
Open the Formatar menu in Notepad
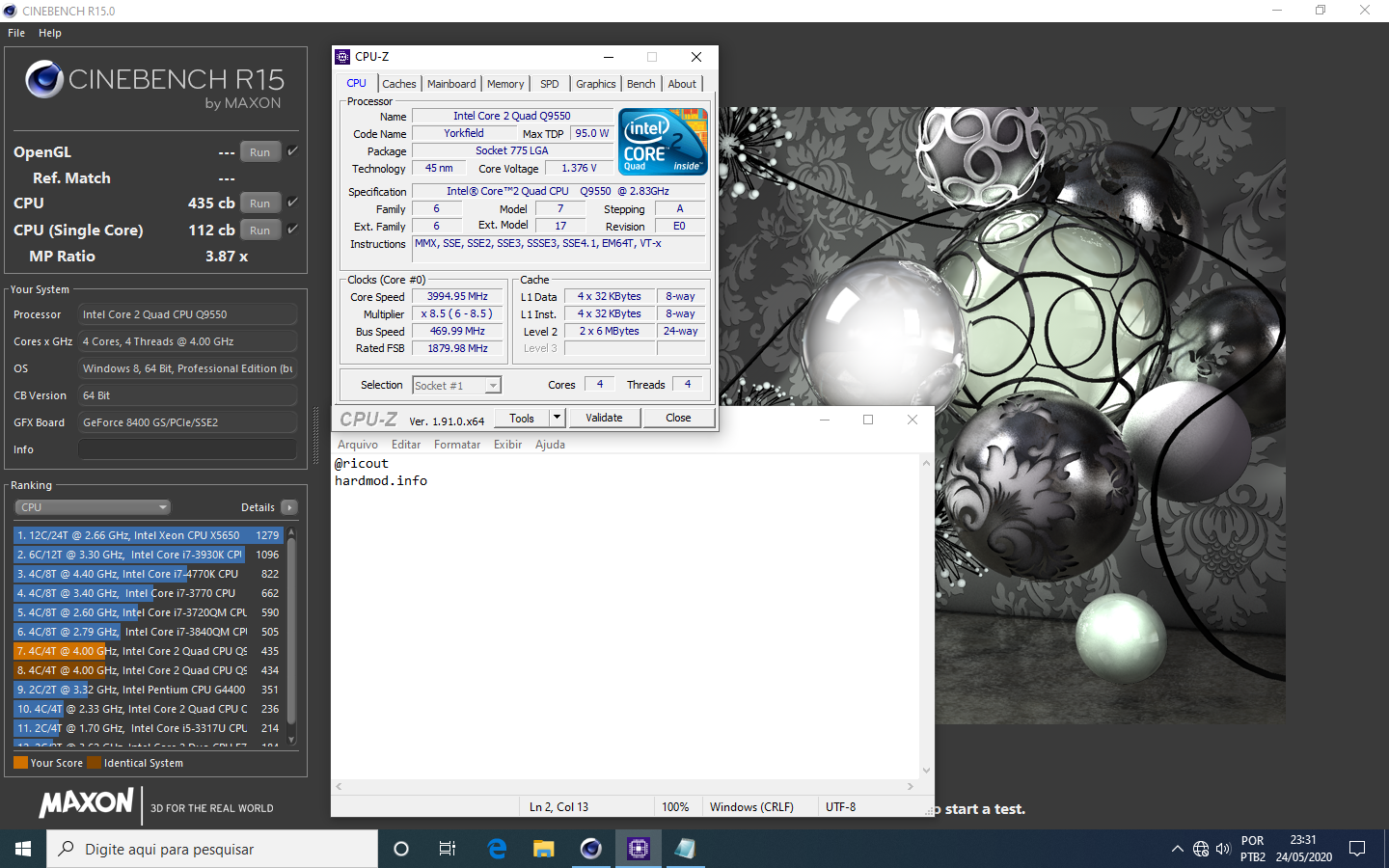click(457, 445)
